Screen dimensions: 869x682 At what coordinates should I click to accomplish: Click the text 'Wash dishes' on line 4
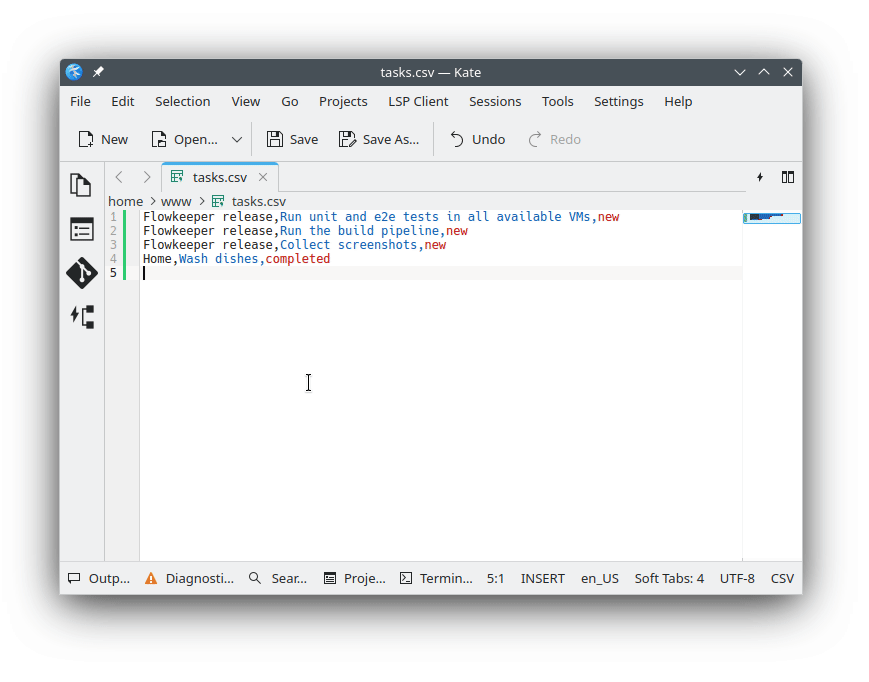pos(218,259)
